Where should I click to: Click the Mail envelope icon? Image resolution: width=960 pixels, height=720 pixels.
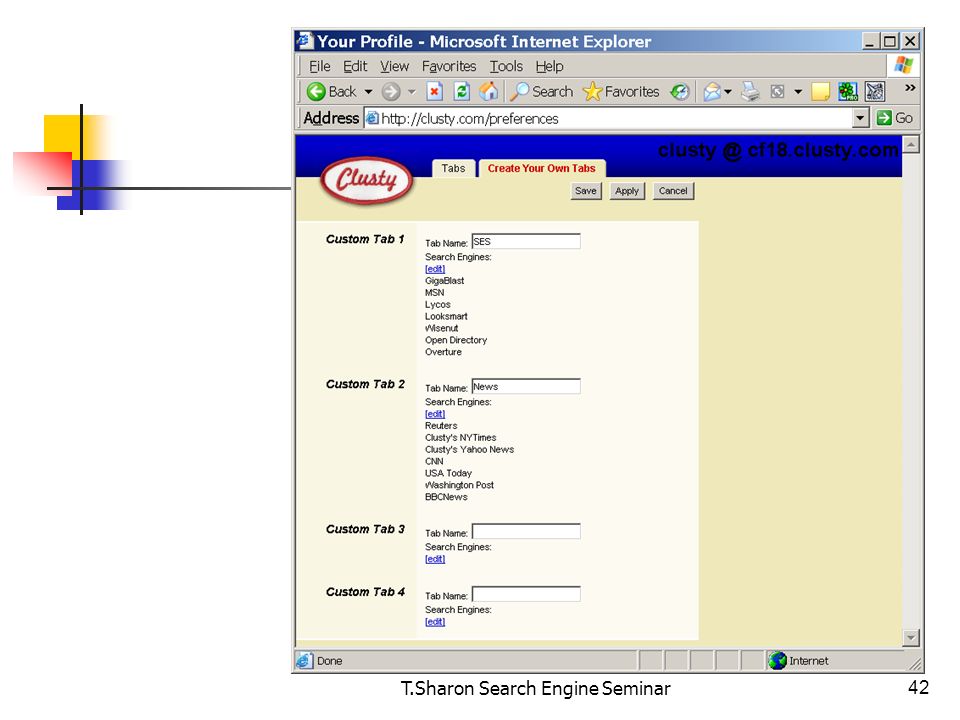[x=711, y=92]
